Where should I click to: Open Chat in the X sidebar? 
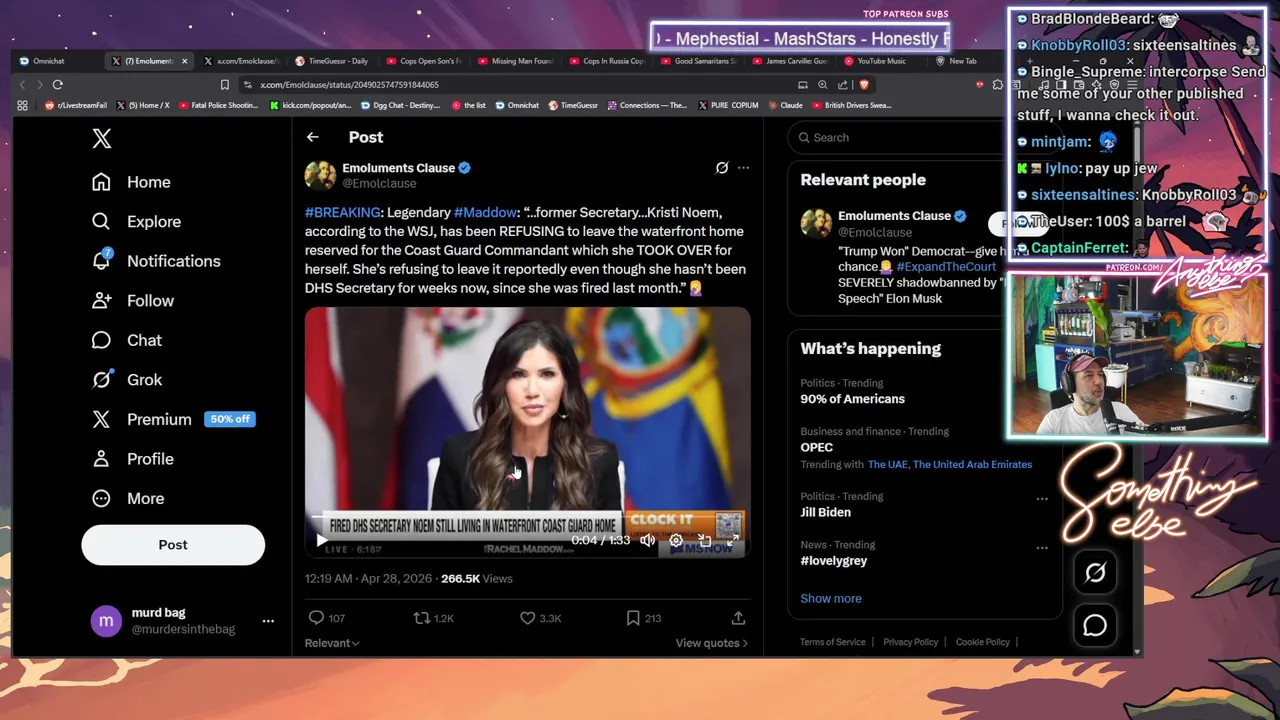[126, 340]
